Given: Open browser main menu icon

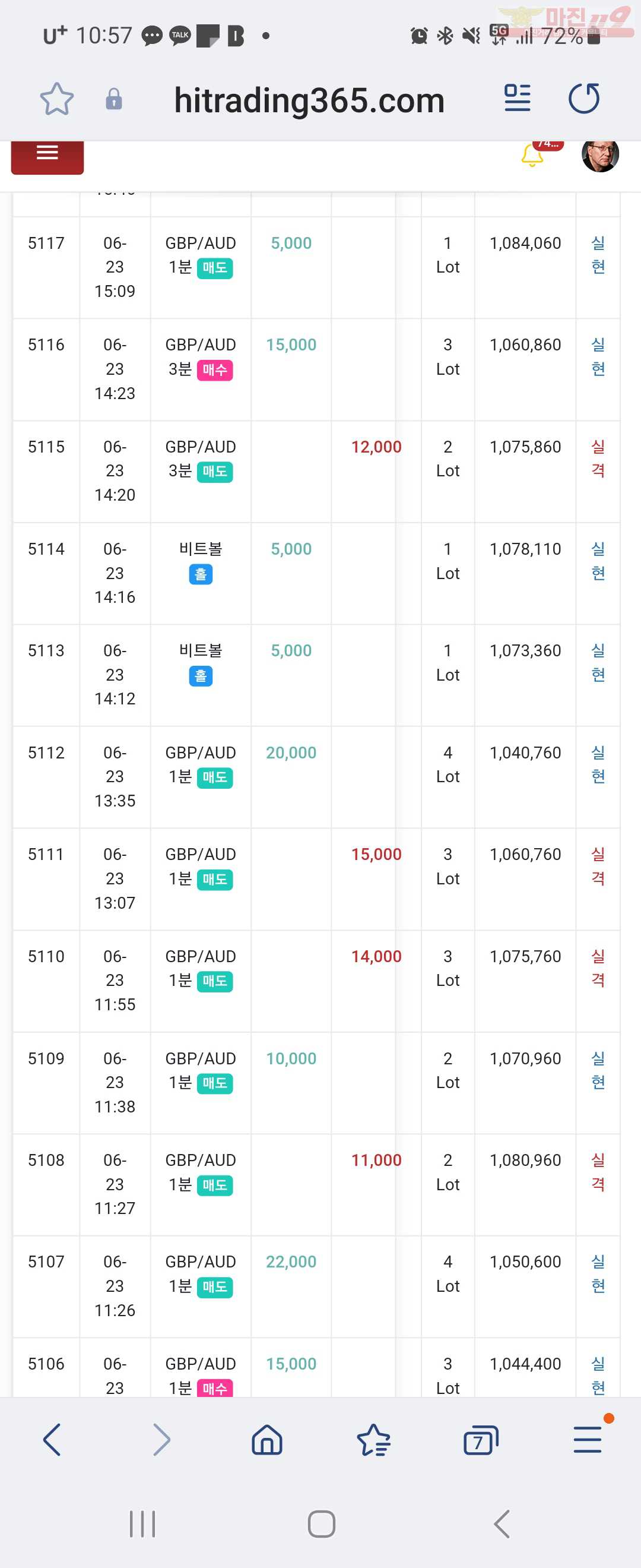Looking at the screenshot, I should pos(588,1440).
